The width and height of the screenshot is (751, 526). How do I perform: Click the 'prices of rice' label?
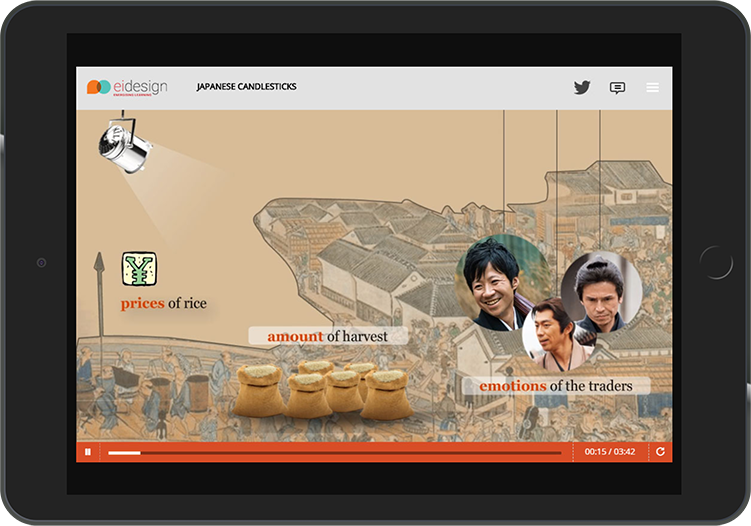[x=163, y=303]
